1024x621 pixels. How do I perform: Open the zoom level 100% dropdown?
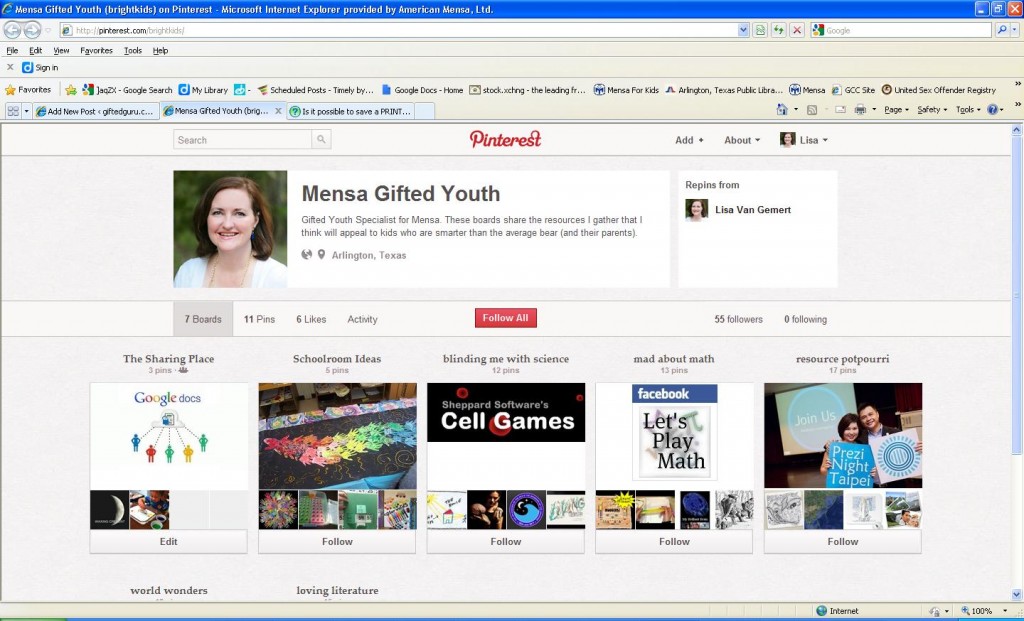(1006, 611)
